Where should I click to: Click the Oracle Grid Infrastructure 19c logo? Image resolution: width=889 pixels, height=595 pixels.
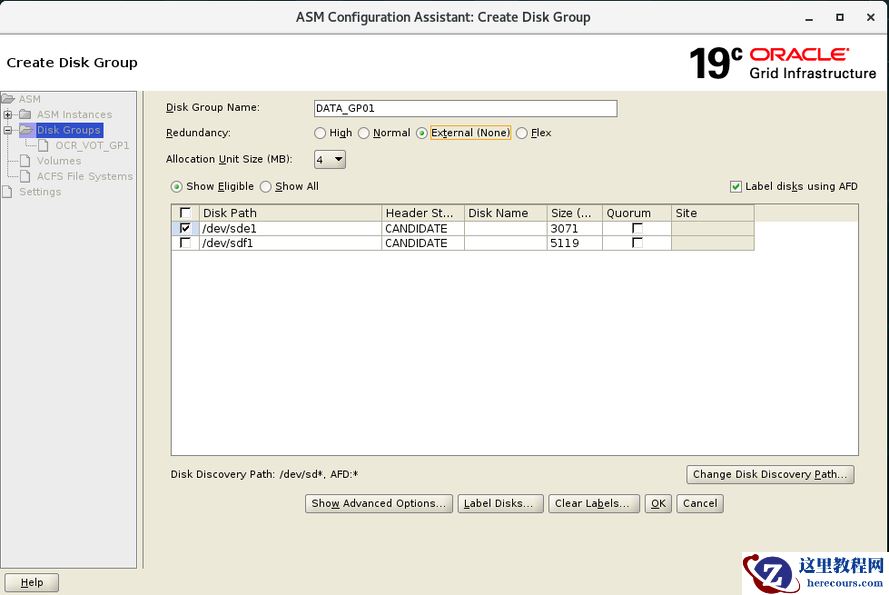tap(782, 62)
